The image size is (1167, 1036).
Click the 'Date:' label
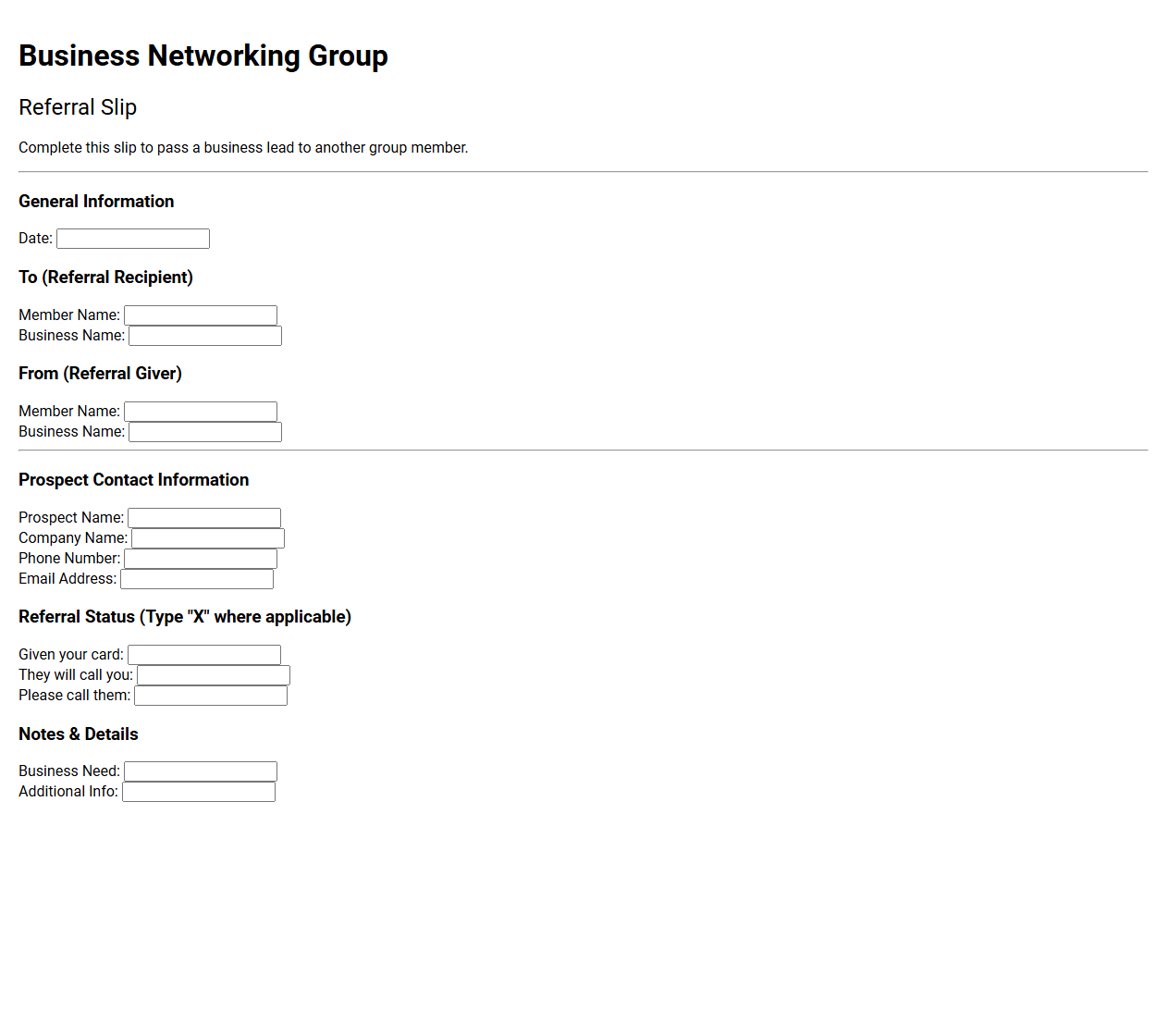click(x=35, y=239)
